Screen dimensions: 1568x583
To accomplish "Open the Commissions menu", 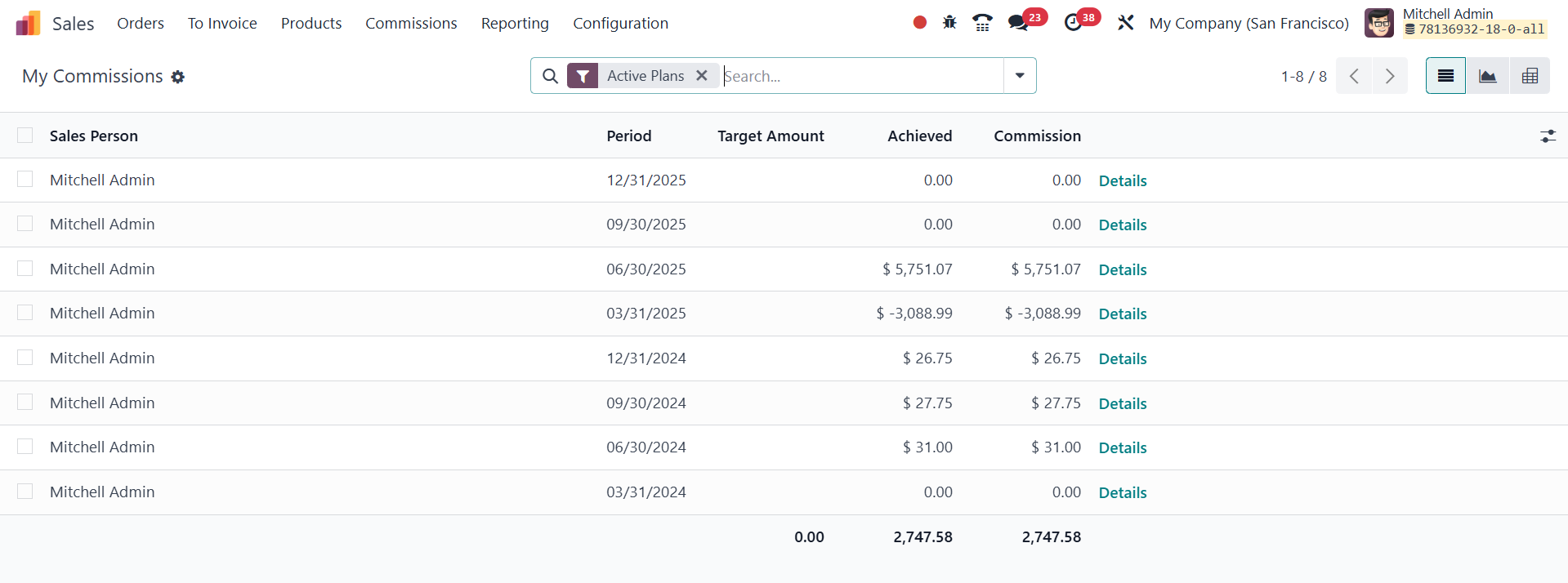I will 411,24.
